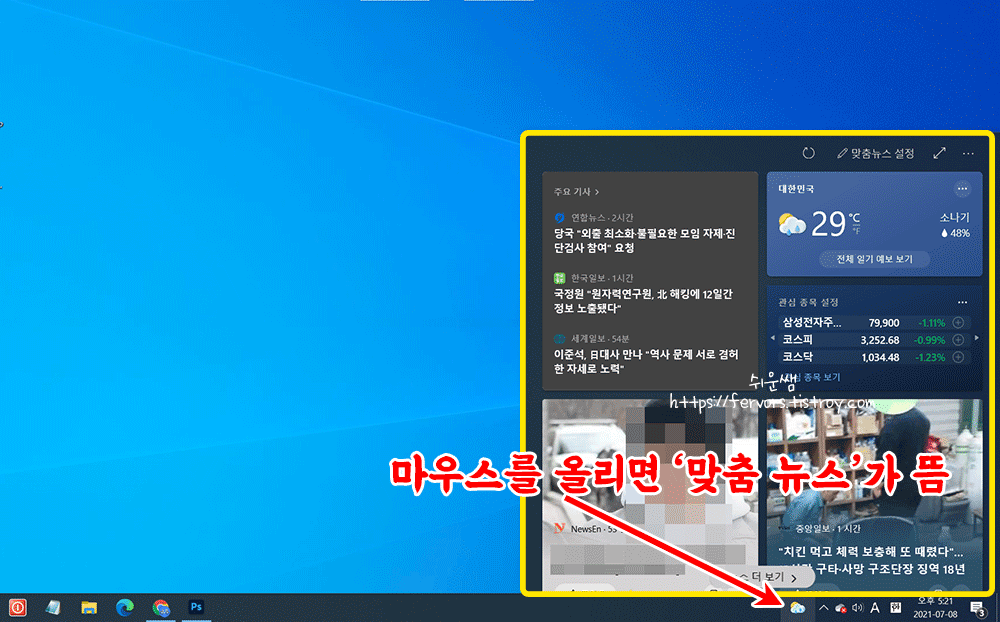
Task: Add 코스피 to watchlist with plus icon
Action: click(x=958, y=340)
